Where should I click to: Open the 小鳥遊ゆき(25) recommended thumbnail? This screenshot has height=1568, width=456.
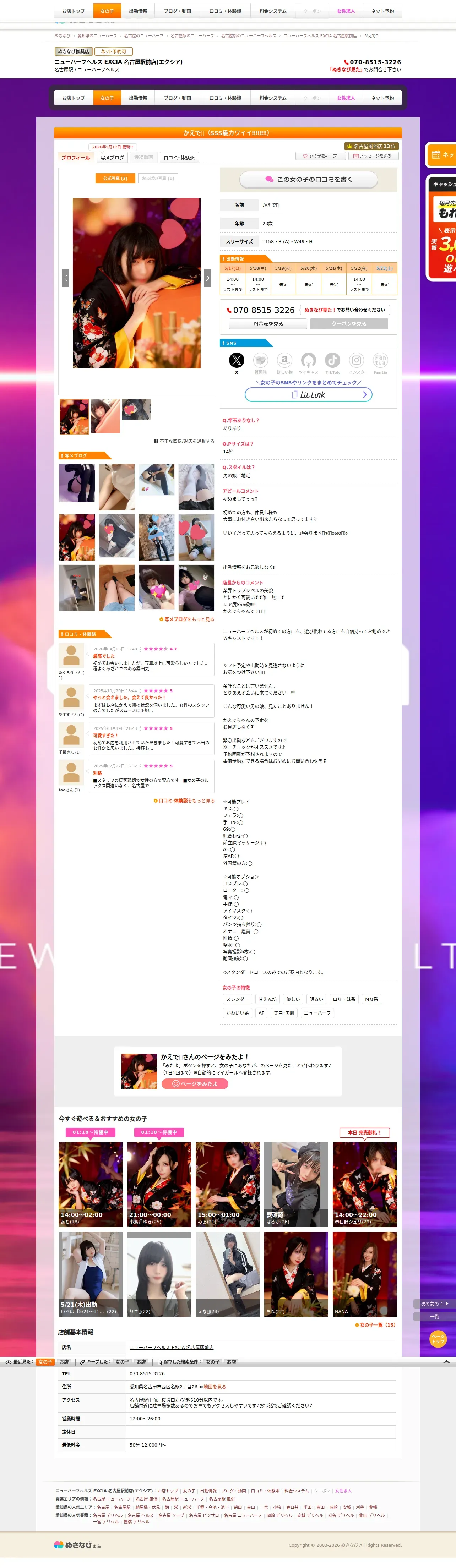coord(159,1184)
